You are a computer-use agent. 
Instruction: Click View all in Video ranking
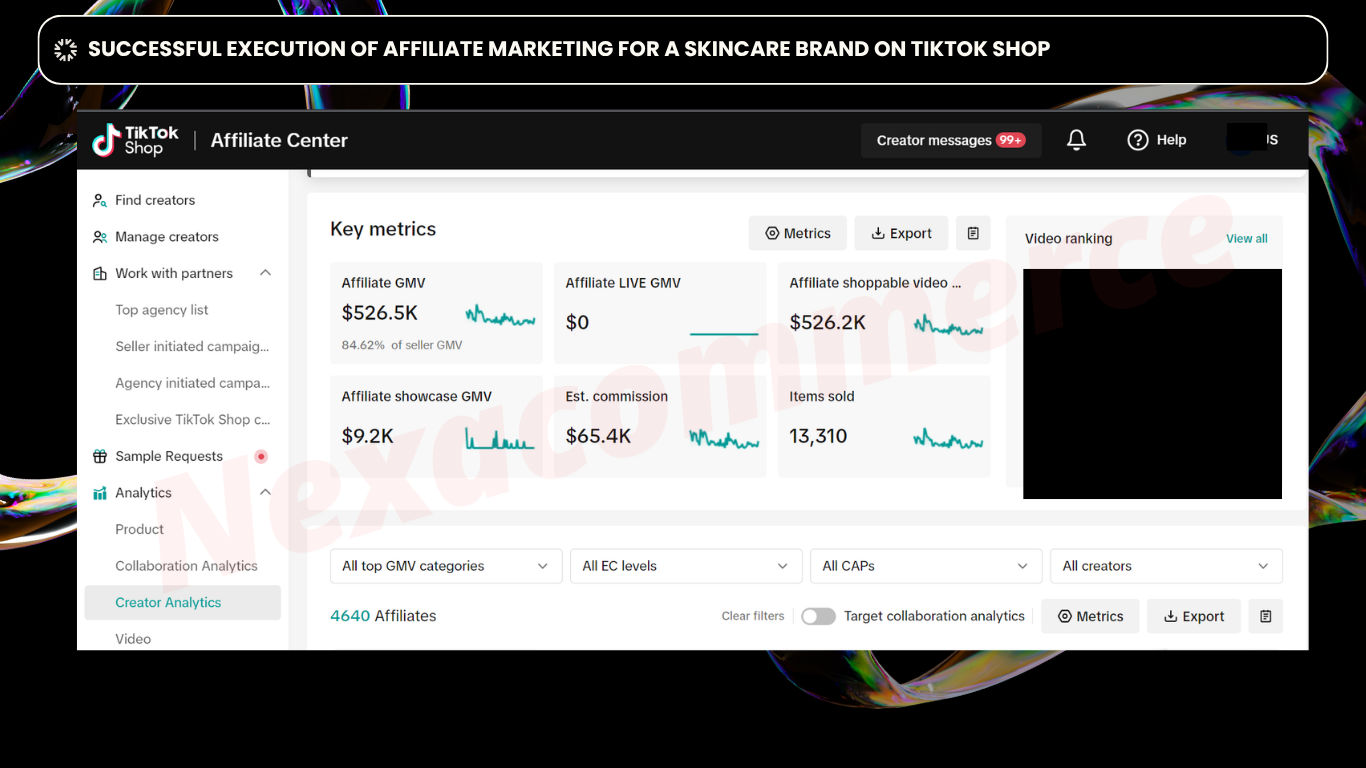tap(1246, 238)
